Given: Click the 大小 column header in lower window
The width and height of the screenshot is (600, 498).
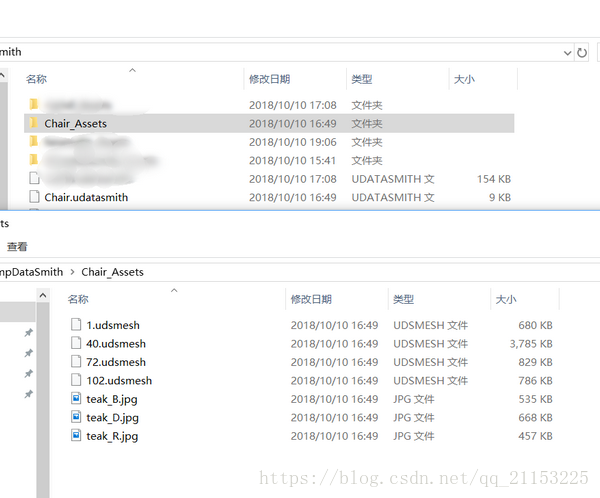Looking at the screenshot, I should click(506, 299).
